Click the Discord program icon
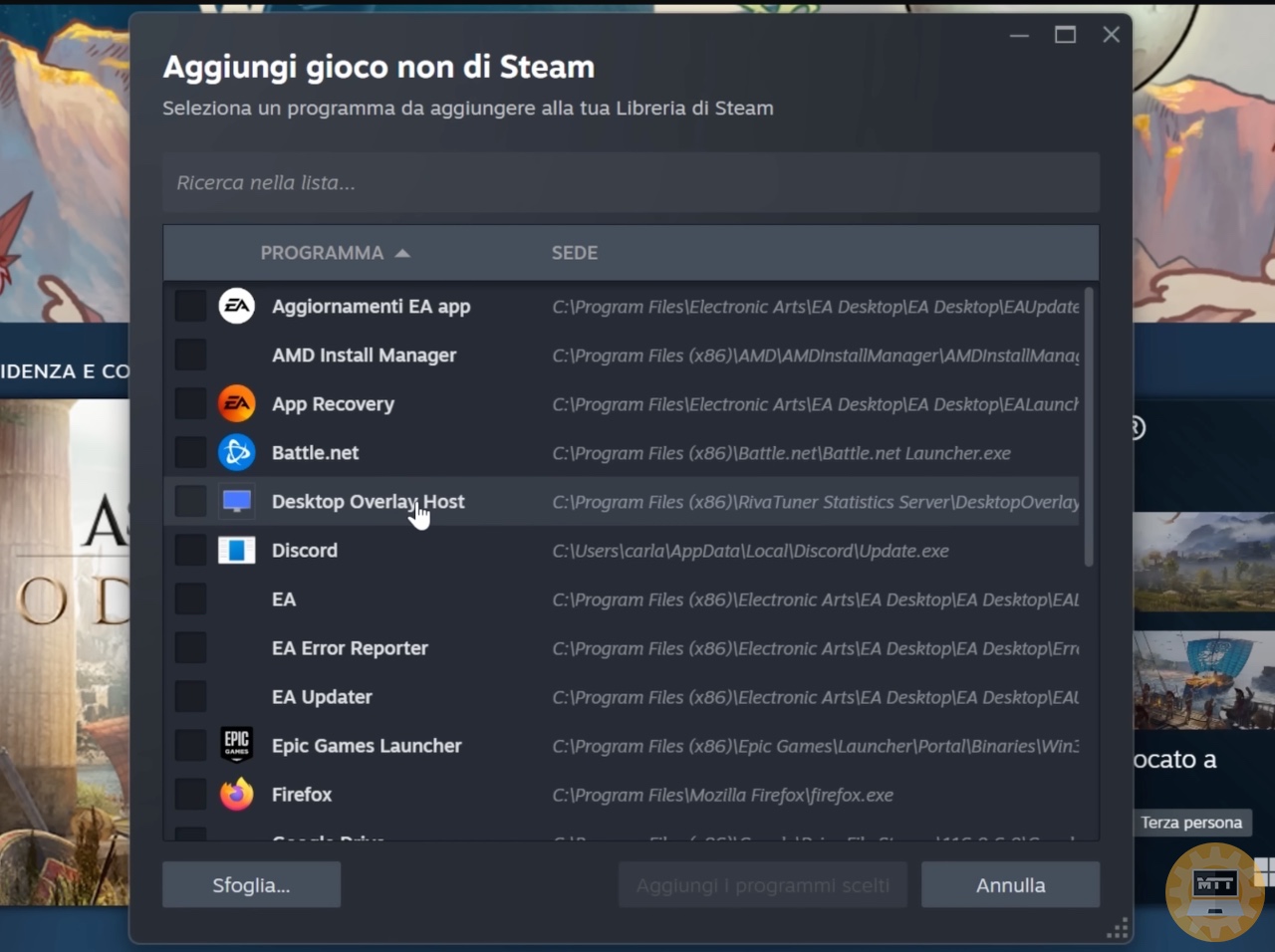This screenshot has height=952, width=1275. pyautogui.click(x=237, y=550)
